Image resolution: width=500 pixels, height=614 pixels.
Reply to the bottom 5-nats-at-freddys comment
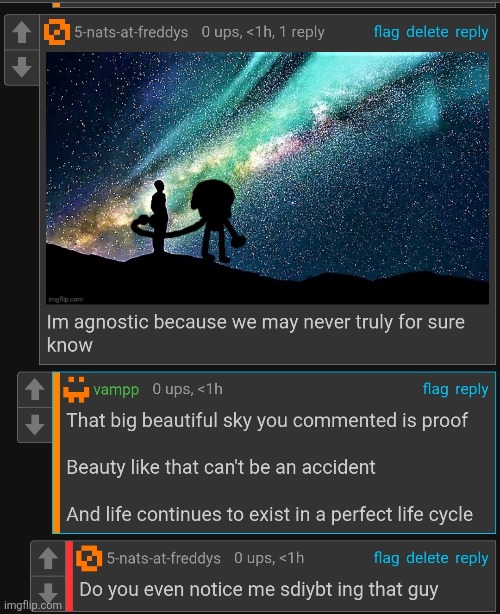(471, 558)
